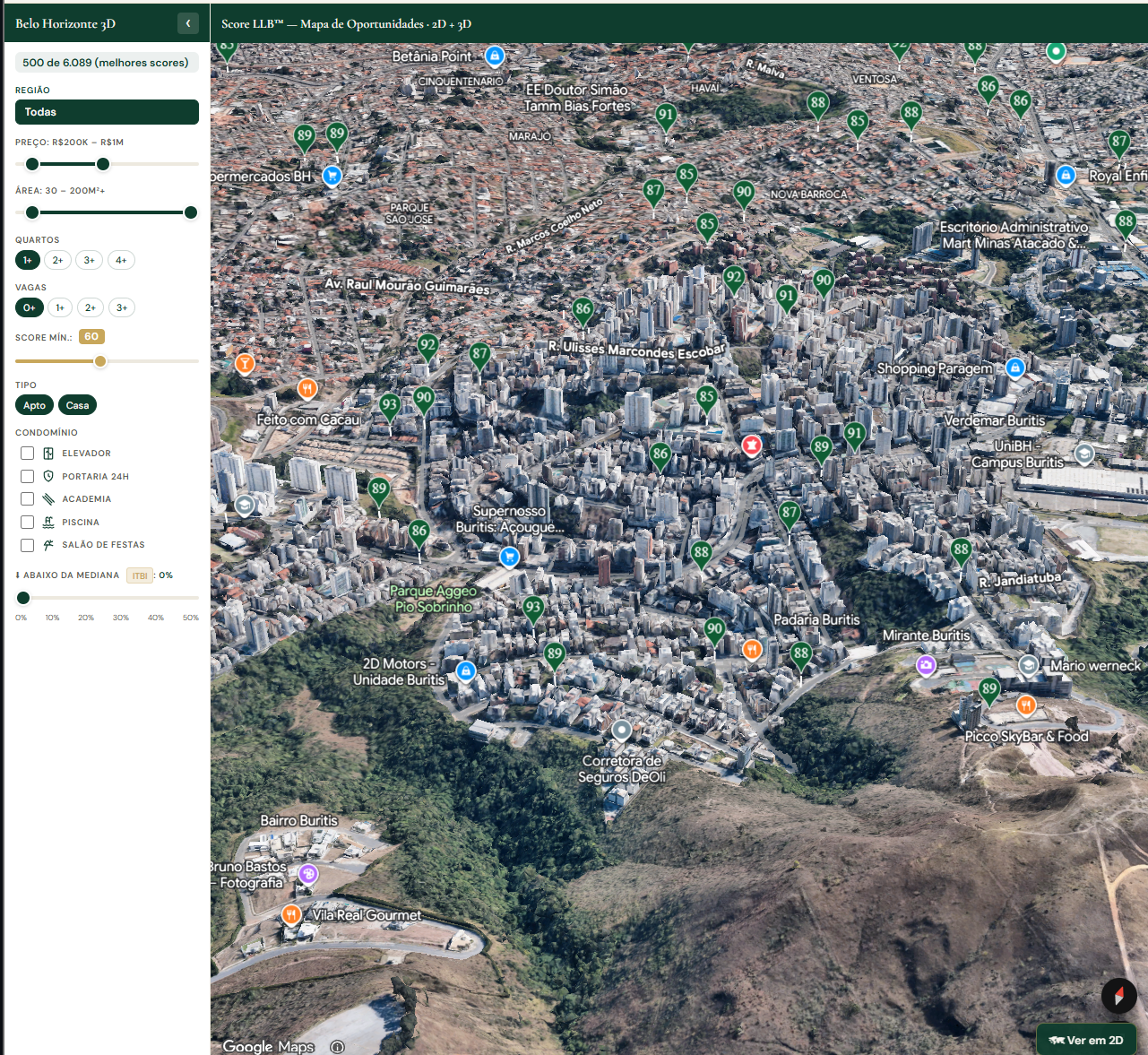The image size is (1148, 1055).
Task: Click UniBH Campus Buritis school marker
Action: click(1084, 454)
